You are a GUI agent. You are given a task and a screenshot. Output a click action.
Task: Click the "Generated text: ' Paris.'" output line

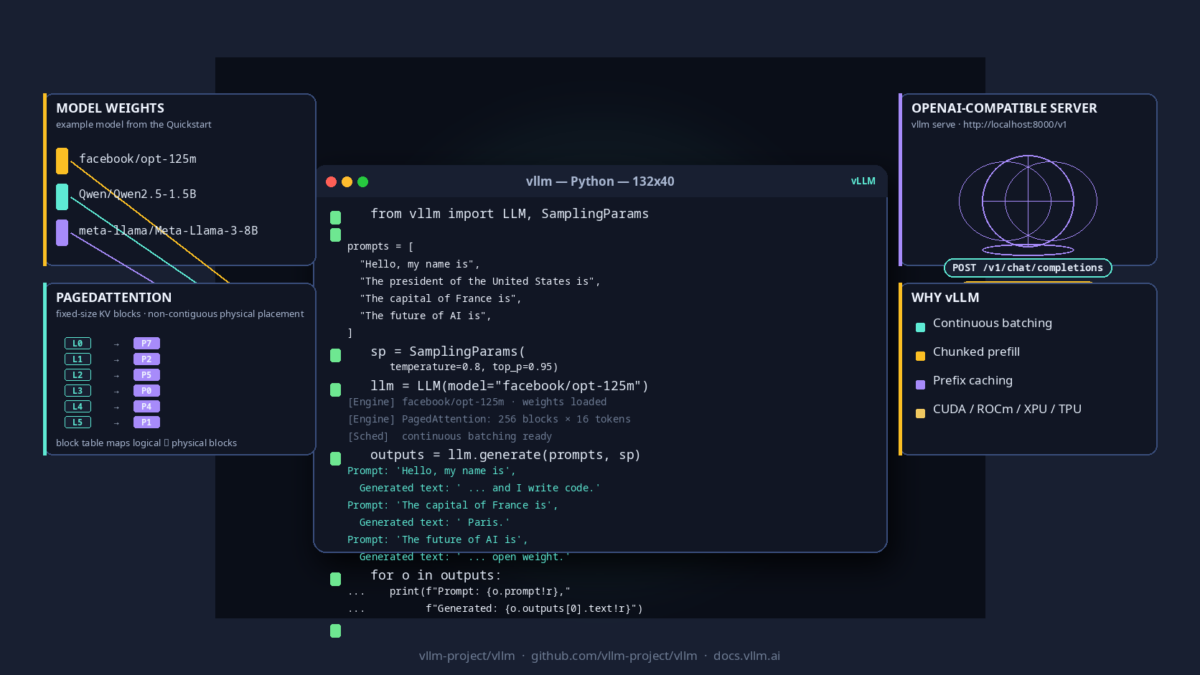[435, 522]
